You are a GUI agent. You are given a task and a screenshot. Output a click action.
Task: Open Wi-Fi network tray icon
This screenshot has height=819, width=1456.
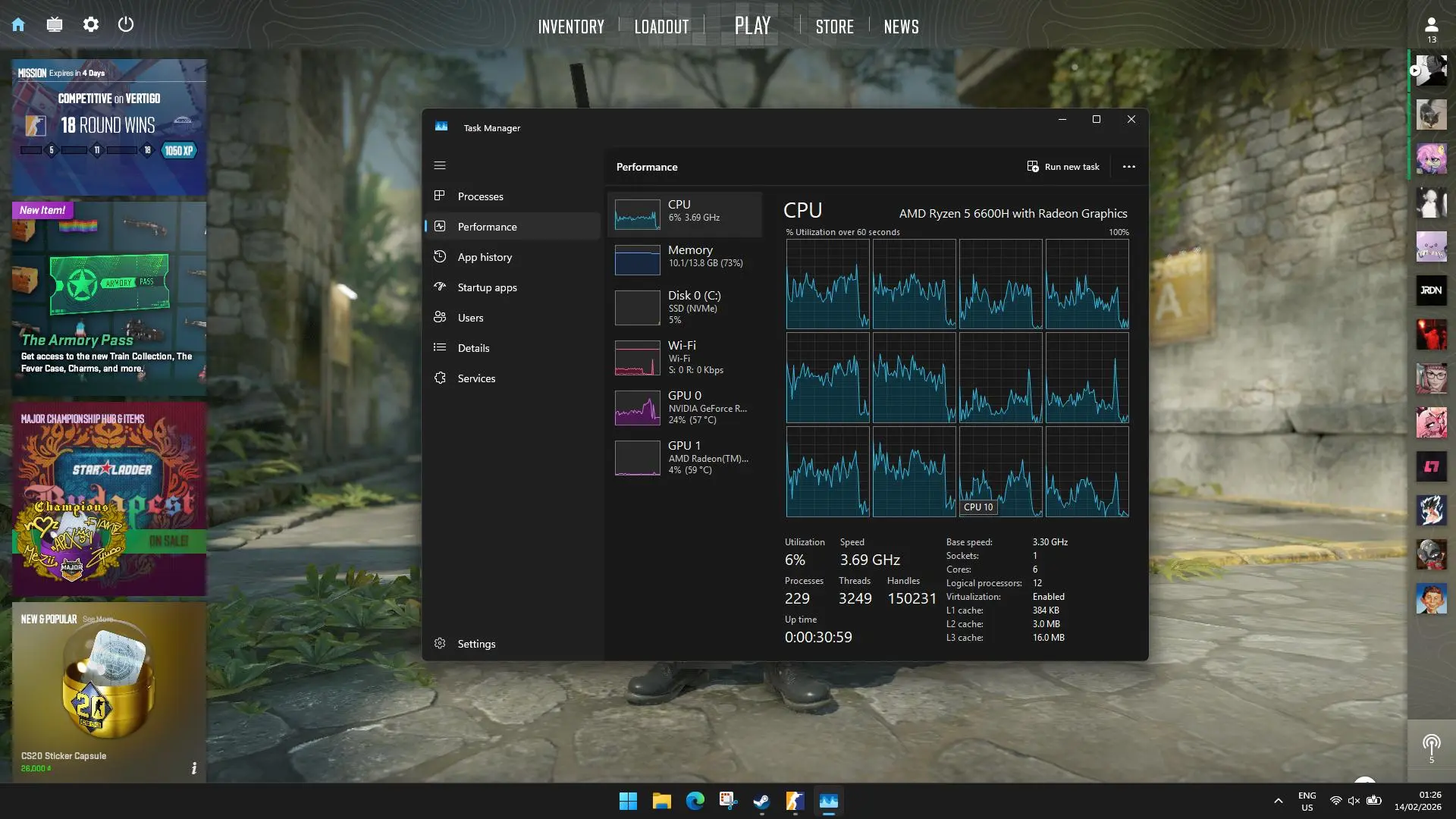[1336, 801]
